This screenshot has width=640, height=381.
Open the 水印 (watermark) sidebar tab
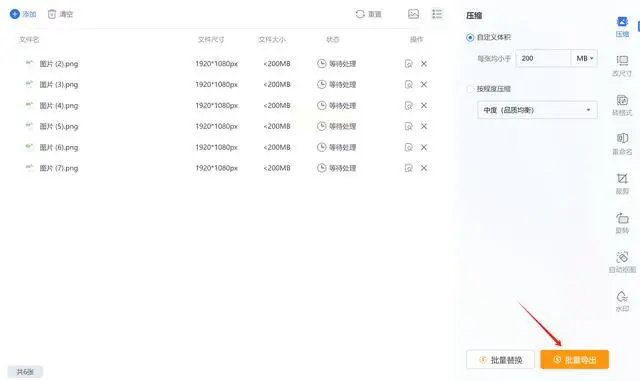tap(622, 301)
